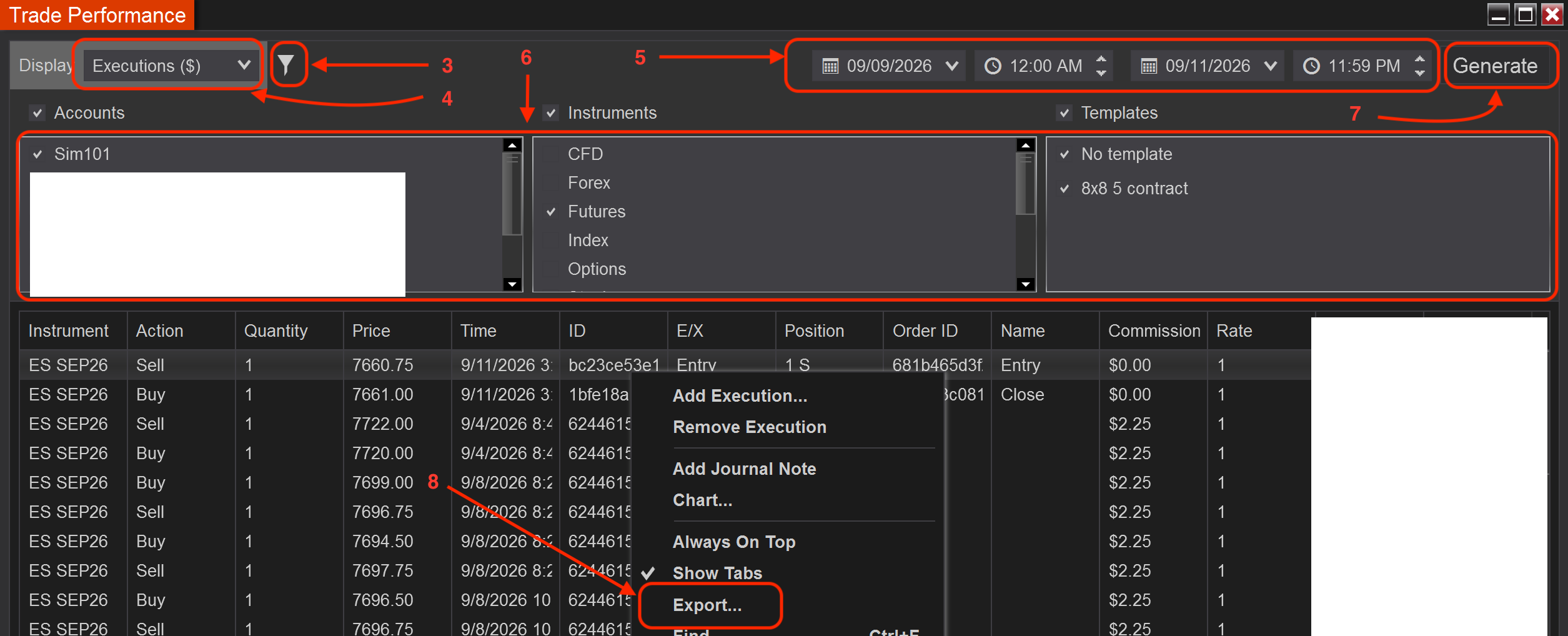The image size is (1568, 636).
Task: Maximize the Trade Performance window
Action: click(x=1525, y=14)
